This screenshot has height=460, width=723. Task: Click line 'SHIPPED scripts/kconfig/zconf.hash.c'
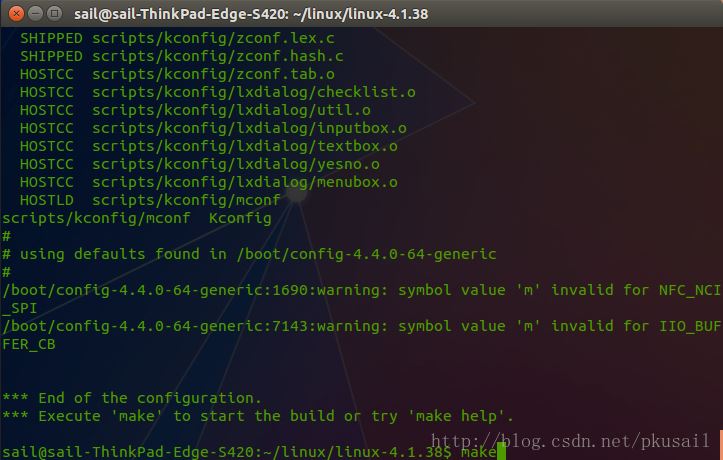[182, 56]
